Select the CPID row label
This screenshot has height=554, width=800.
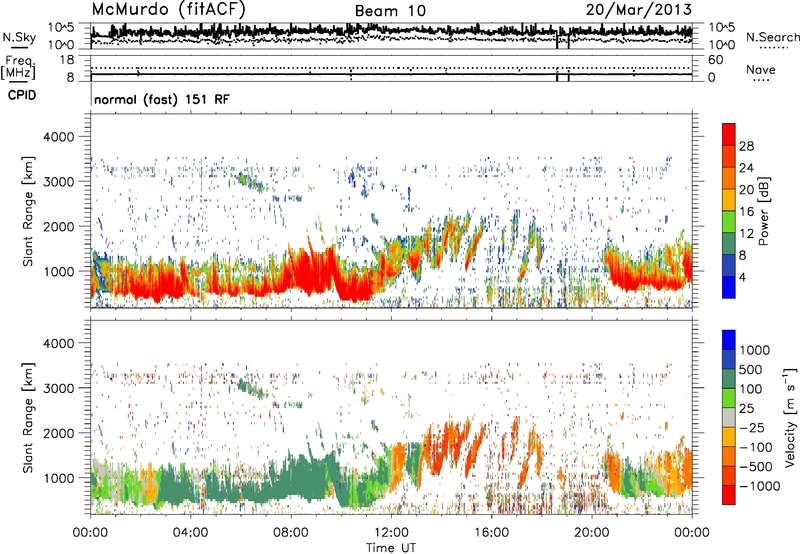22,95
